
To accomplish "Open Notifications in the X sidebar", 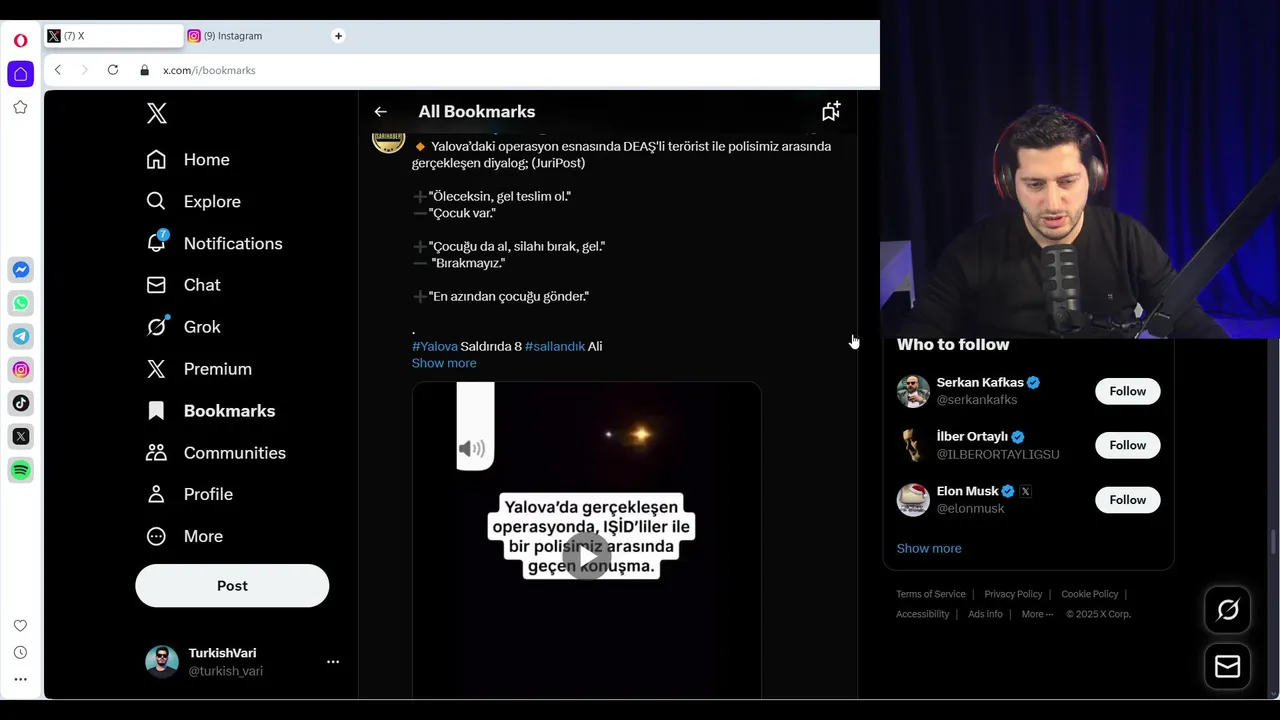I will click(214, 244).
